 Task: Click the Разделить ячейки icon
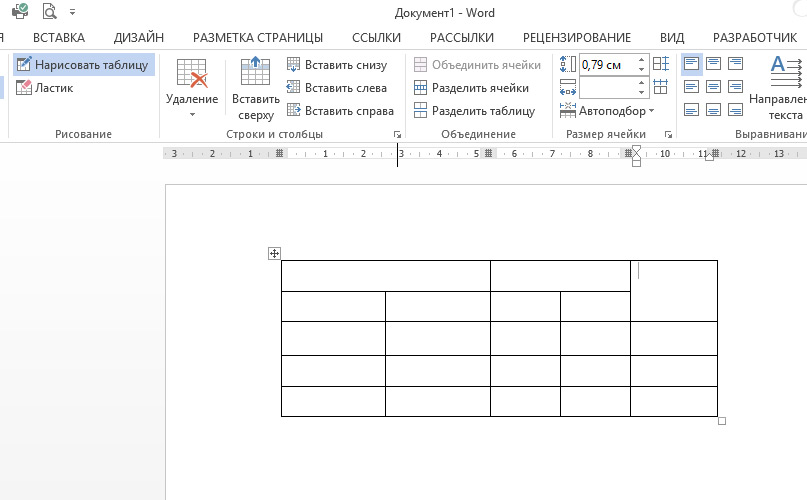(420, 88)
